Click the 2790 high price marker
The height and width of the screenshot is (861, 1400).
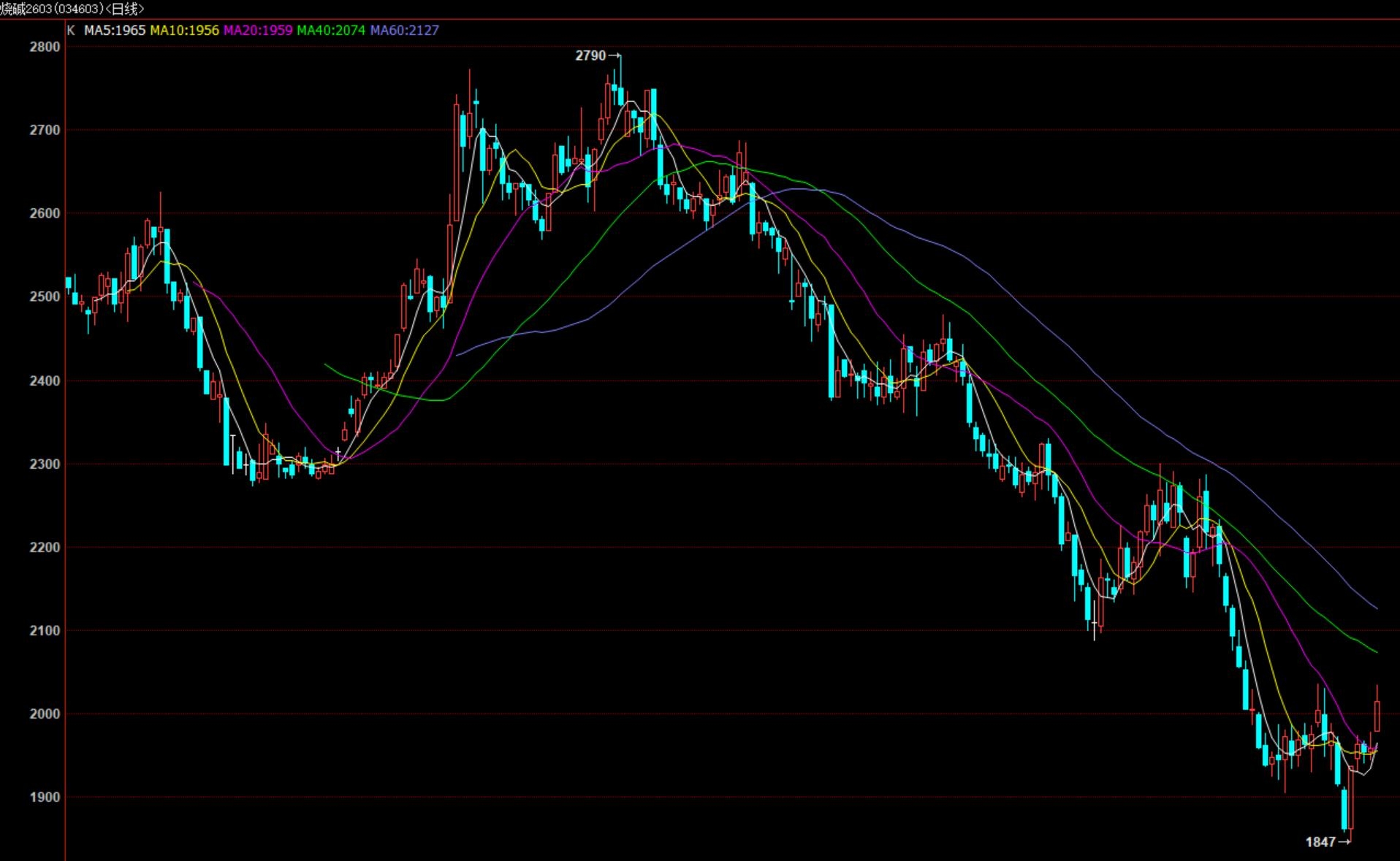coord(591,56)
